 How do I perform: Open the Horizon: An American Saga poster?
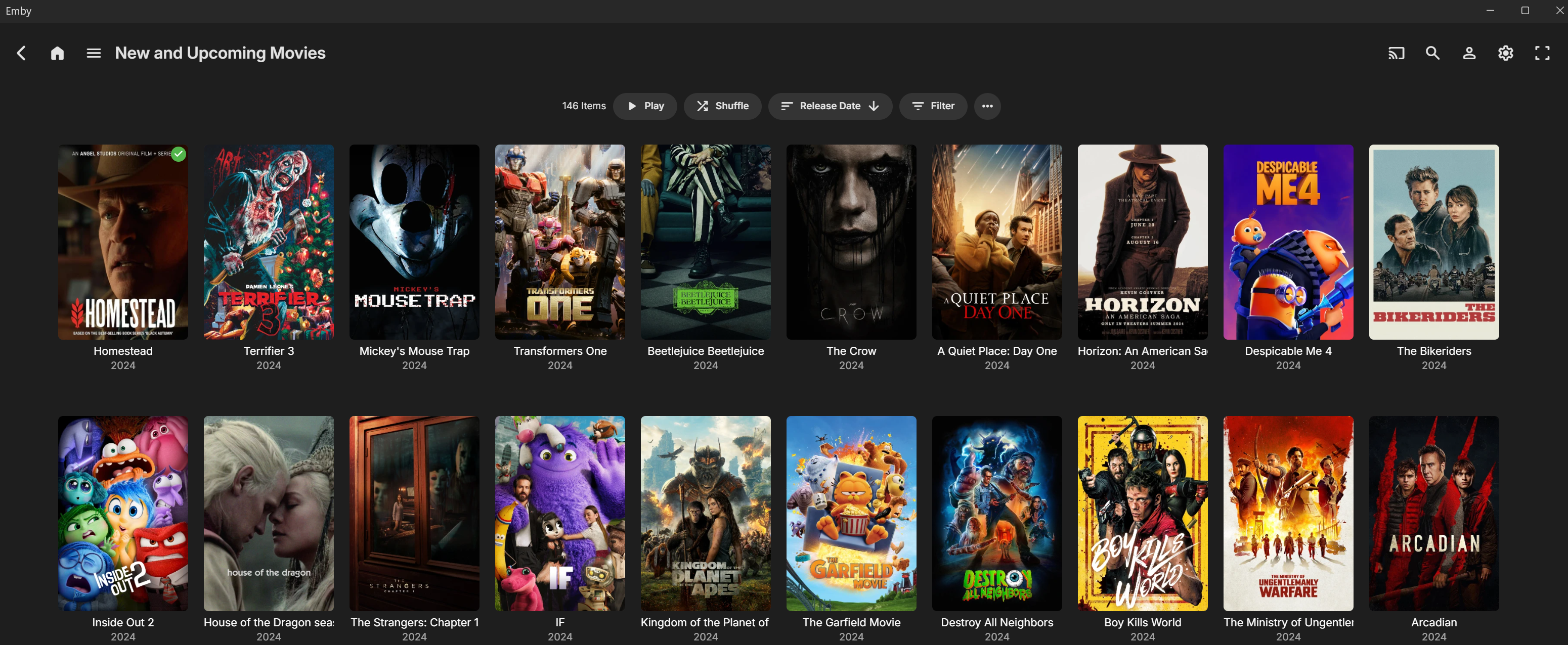pyautogui.click(x=1143, y=242)
